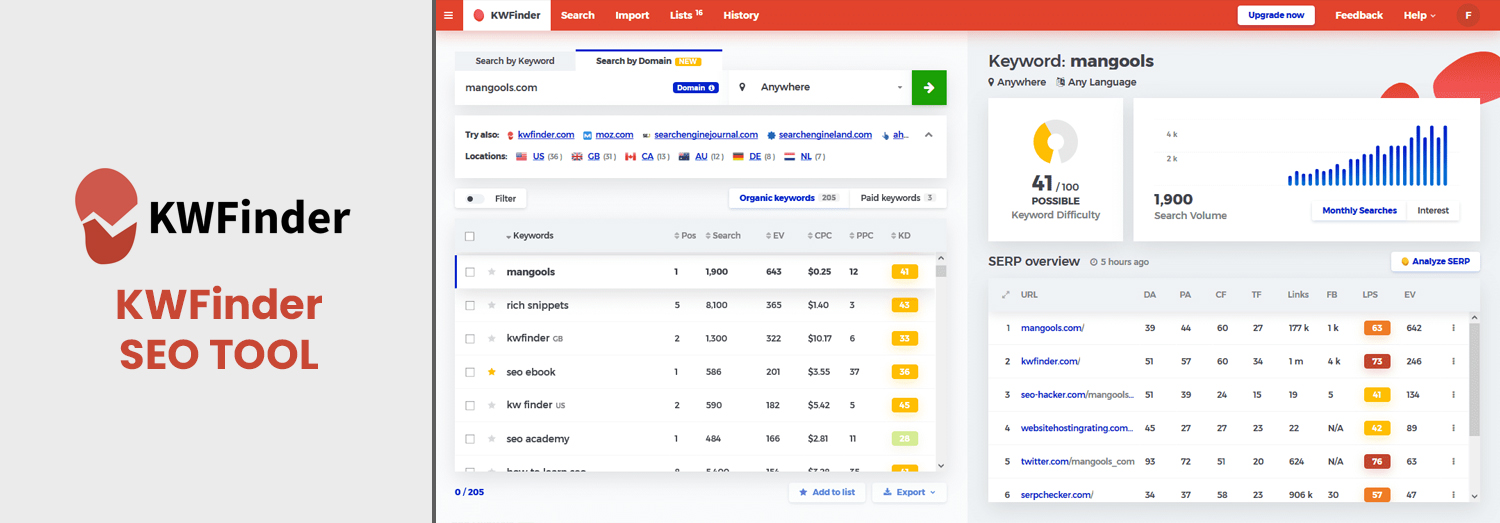Click the location pin icon
Viewport: 1500px width, 523px height.
click(742, 87)
